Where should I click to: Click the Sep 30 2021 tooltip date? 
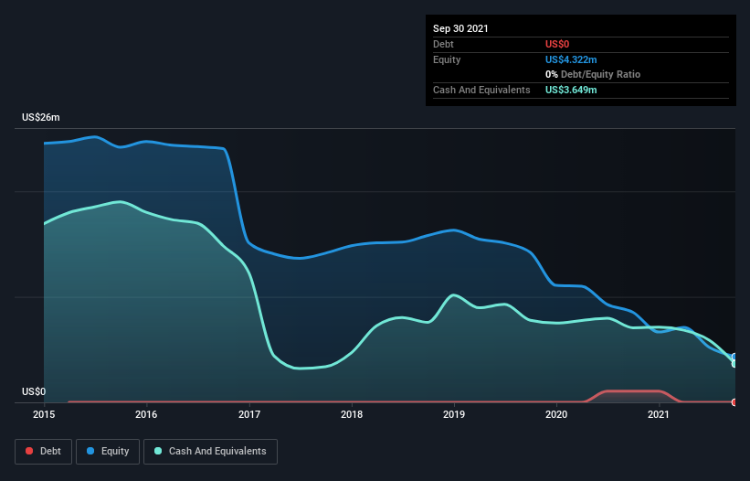(462, 30)
